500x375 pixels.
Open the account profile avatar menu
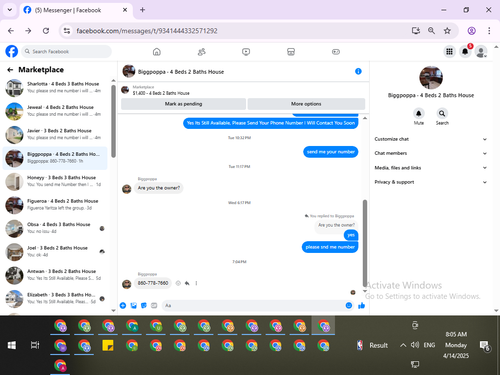pyautogui.click(x=481, y=52)
